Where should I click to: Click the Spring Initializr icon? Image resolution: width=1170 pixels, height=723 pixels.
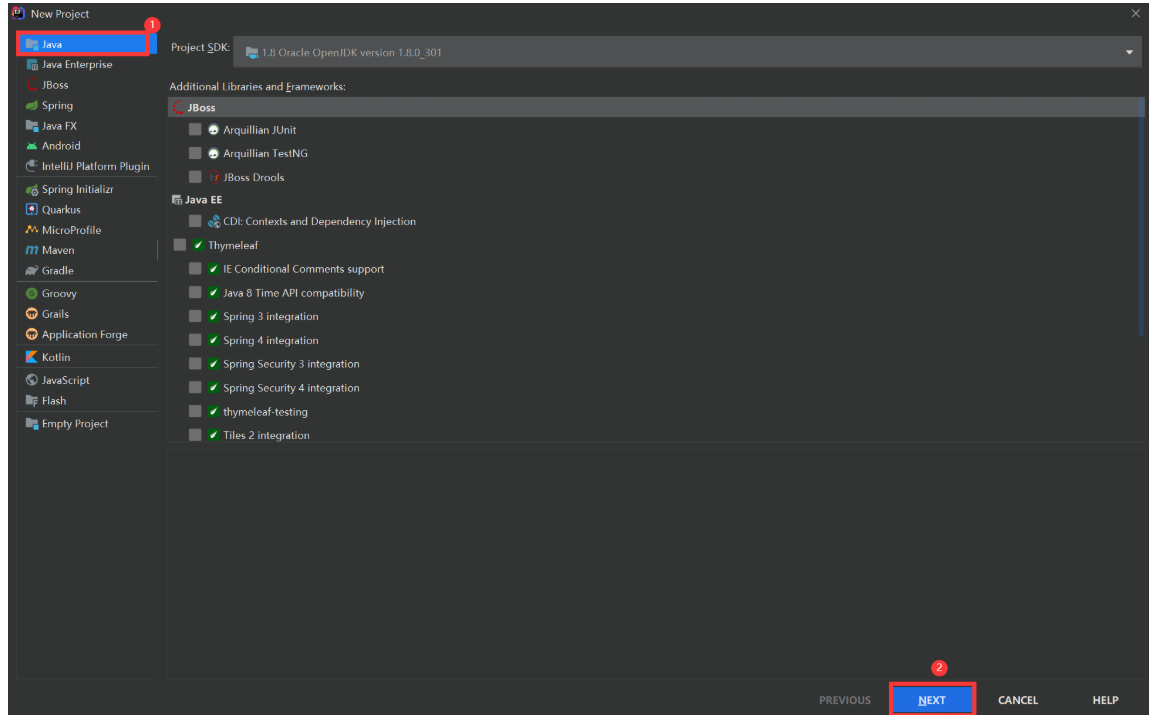point(31,190)
